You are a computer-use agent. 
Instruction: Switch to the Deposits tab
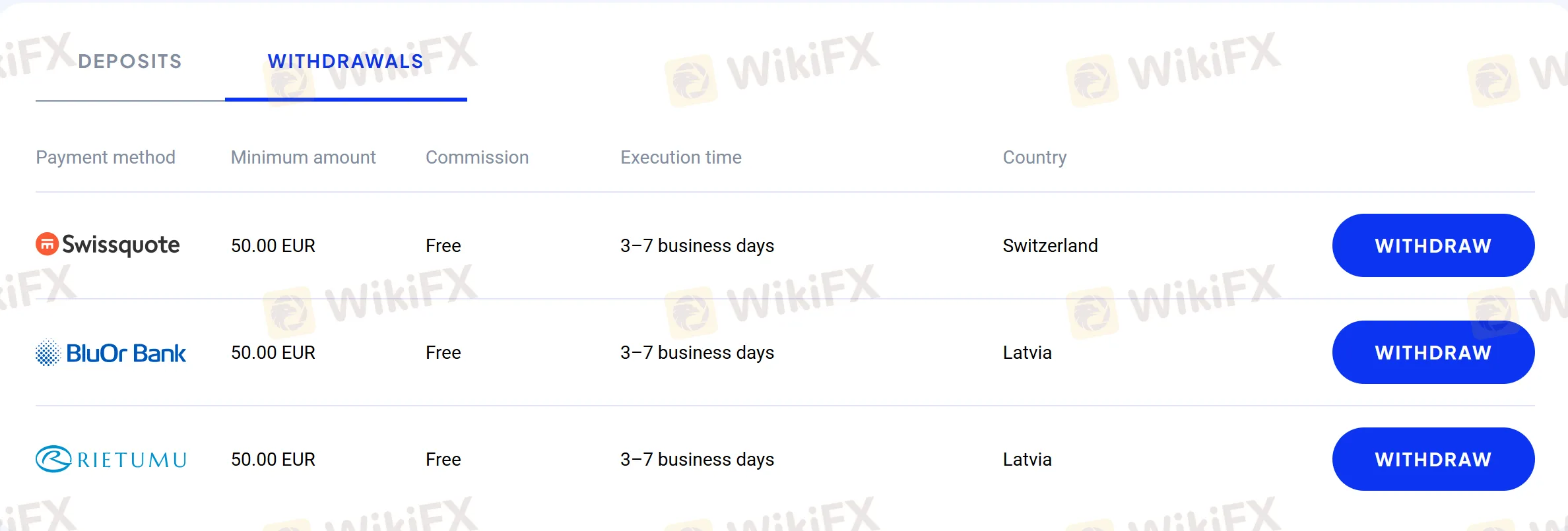[130, 61]
